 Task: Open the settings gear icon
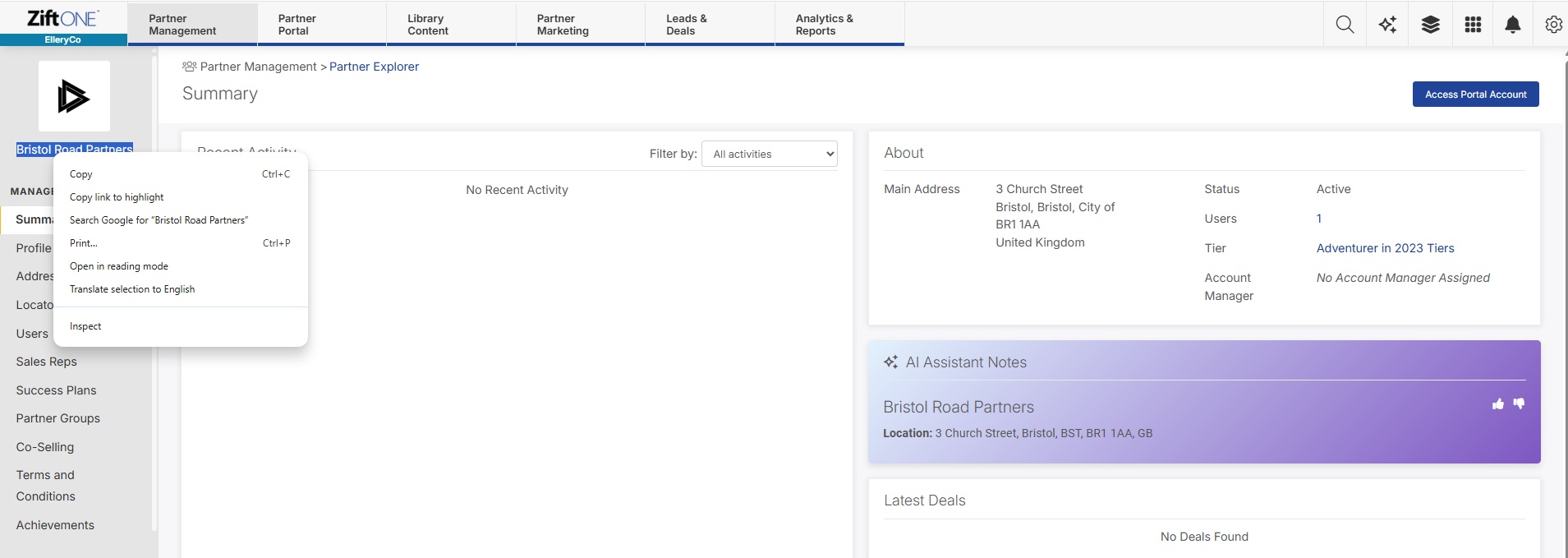1553,25
